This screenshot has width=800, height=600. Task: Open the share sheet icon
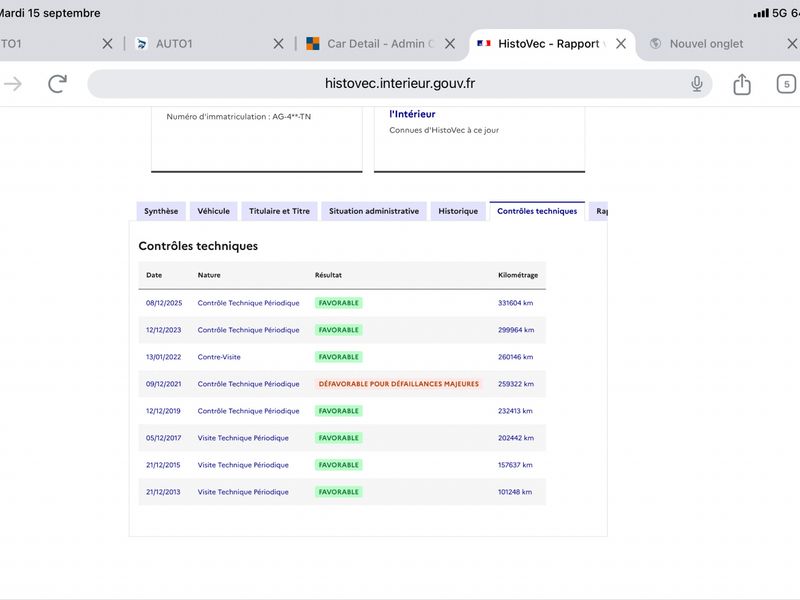point(742,84)
